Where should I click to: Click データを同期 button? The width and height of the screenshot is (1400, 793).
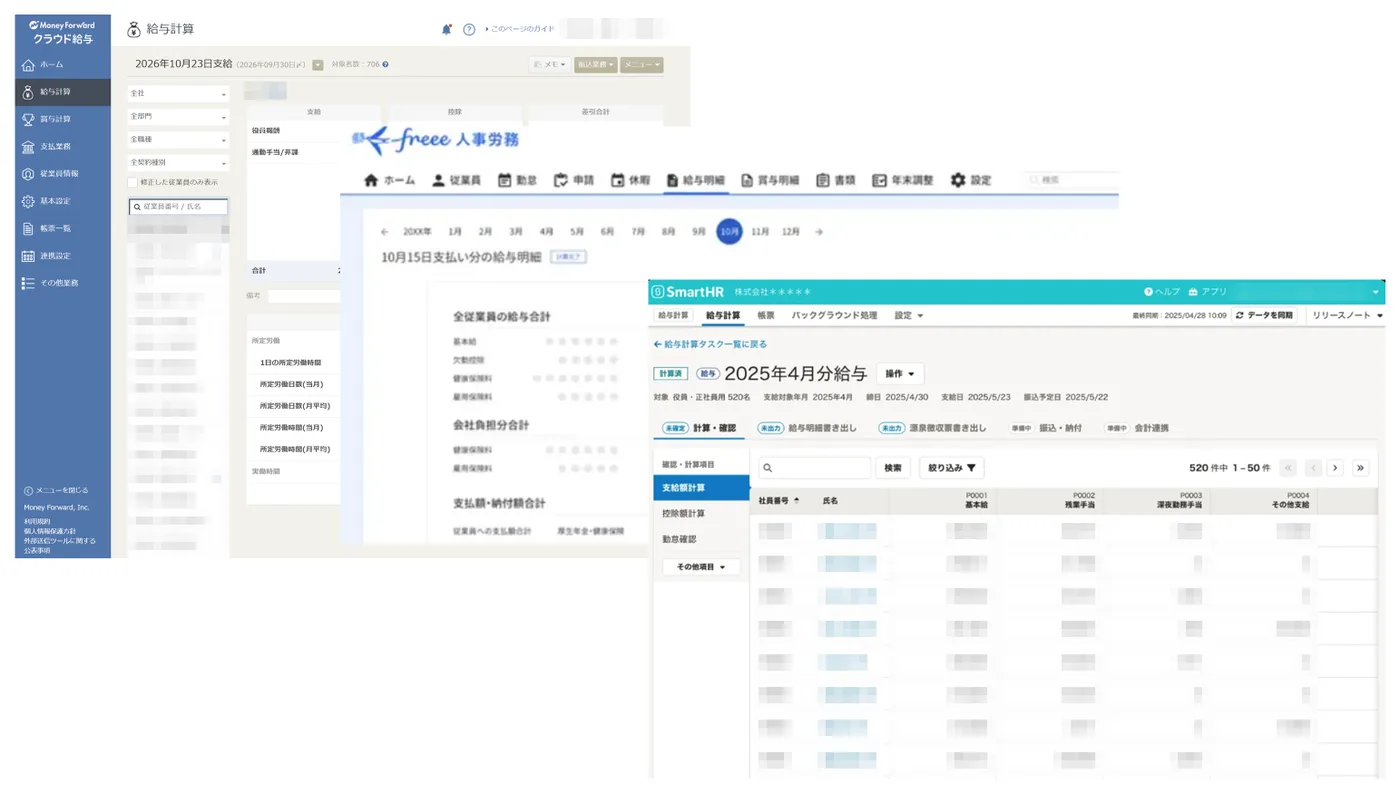pos(1264,315)
